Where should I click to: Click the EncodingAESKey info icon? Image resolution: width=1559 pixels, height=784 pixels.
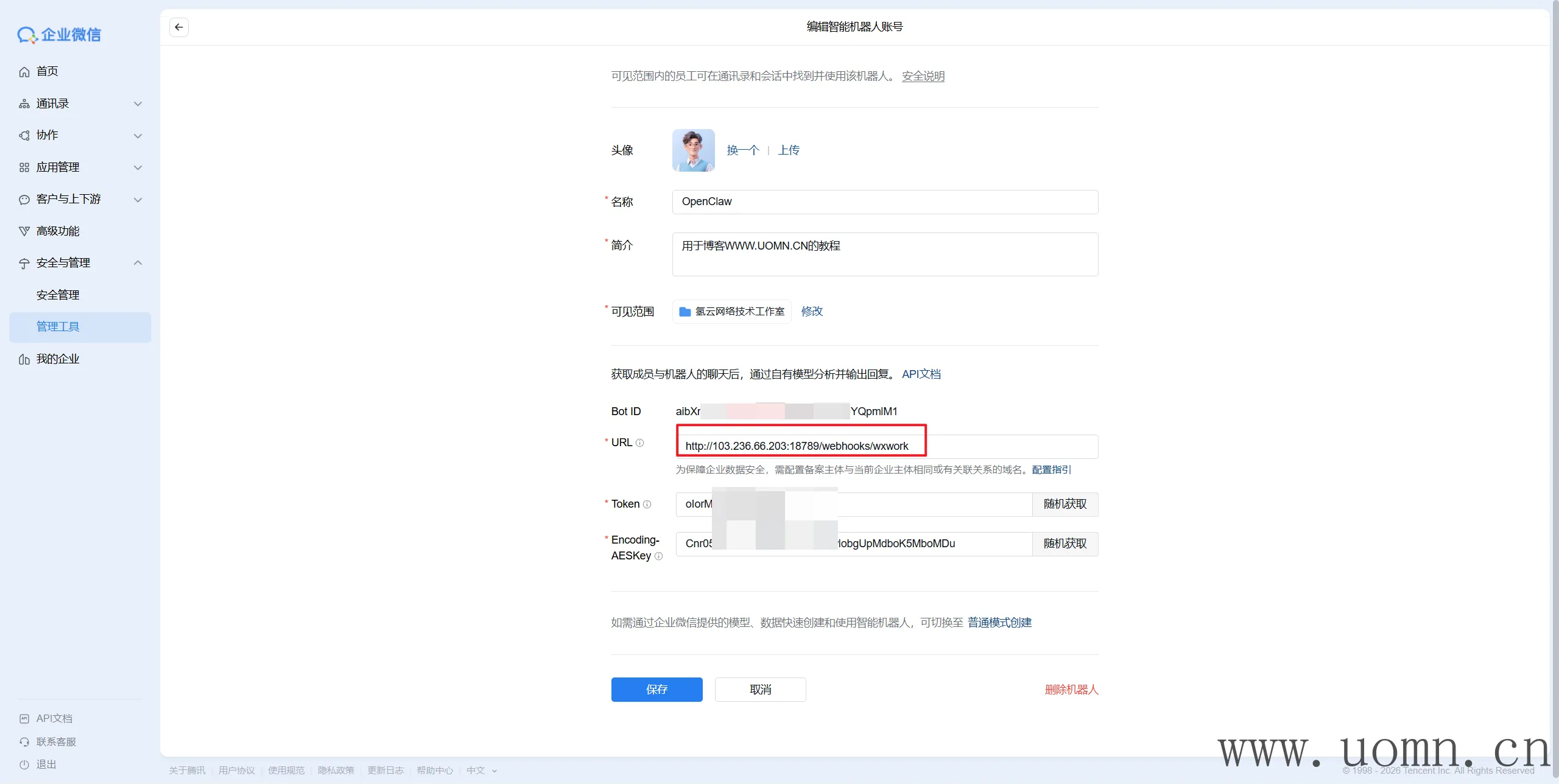658,556
